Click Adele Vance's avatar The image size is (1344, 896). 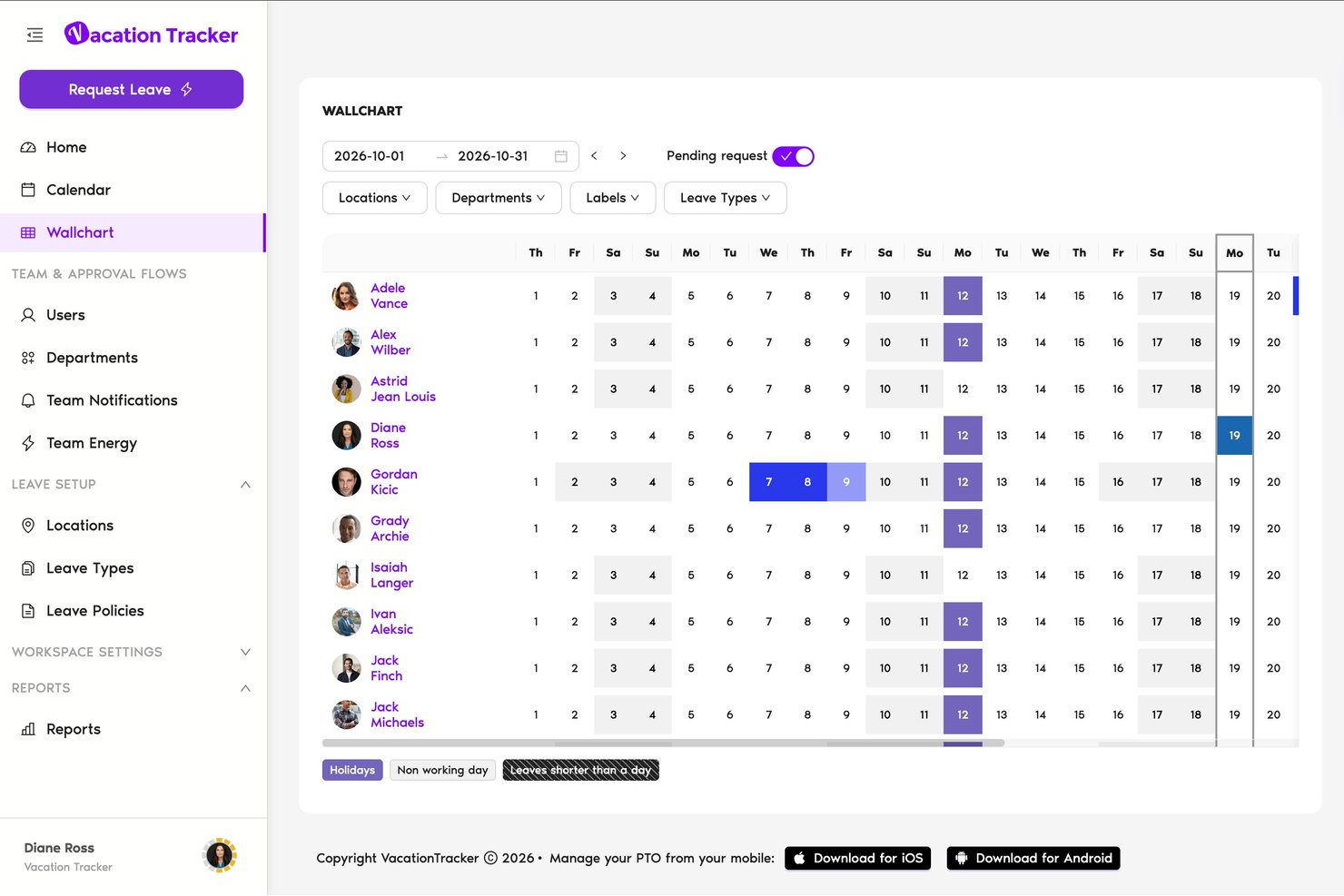pos(346,296)
